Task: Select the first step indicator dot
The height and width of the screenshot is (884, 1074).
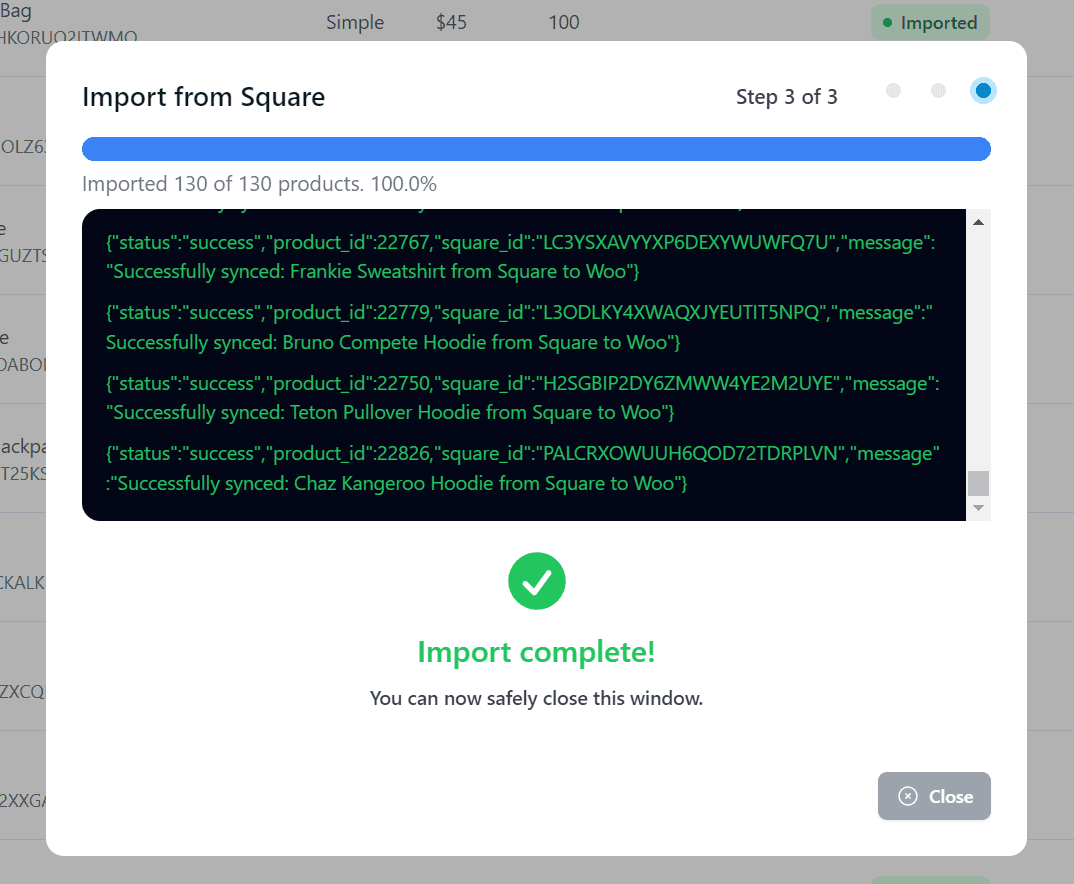Action: click(x=893, y=90)
